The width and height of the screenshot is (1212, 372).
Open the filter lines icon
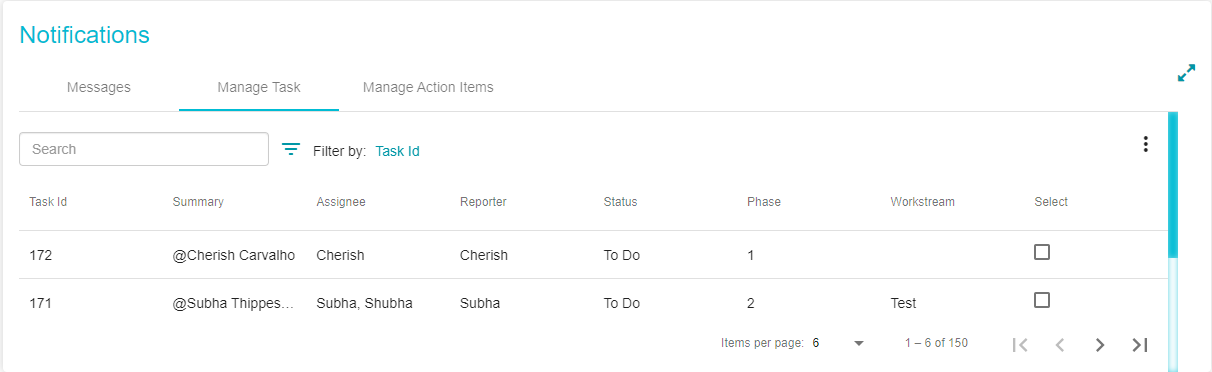pos(291,150)
